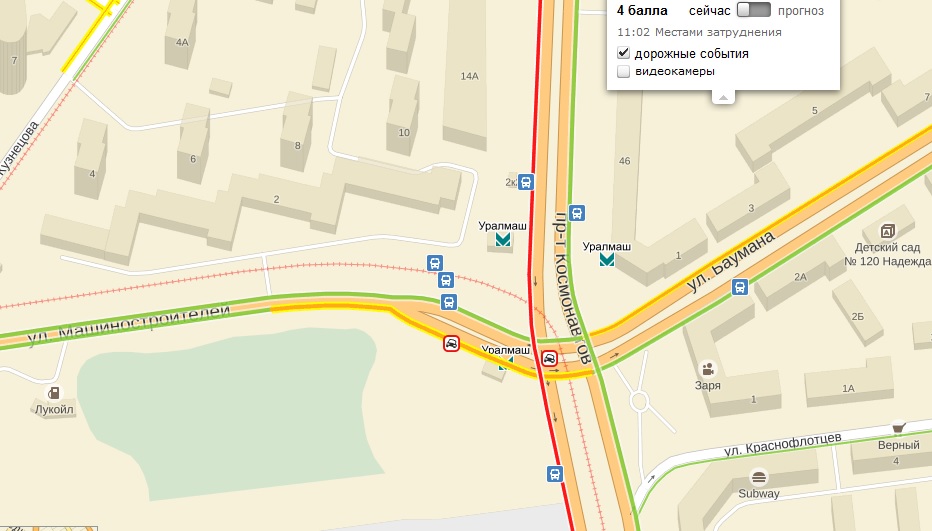Select kindergarten № 120 Надежда icon
The width and height of the screenshot is (932, 531).
click(887, 231)
